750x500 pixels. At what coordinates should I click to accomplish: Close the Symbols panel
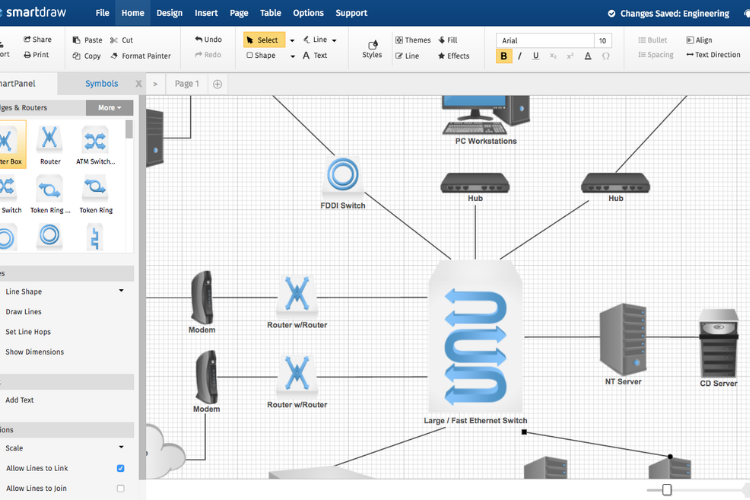click(x=138, y=84)
